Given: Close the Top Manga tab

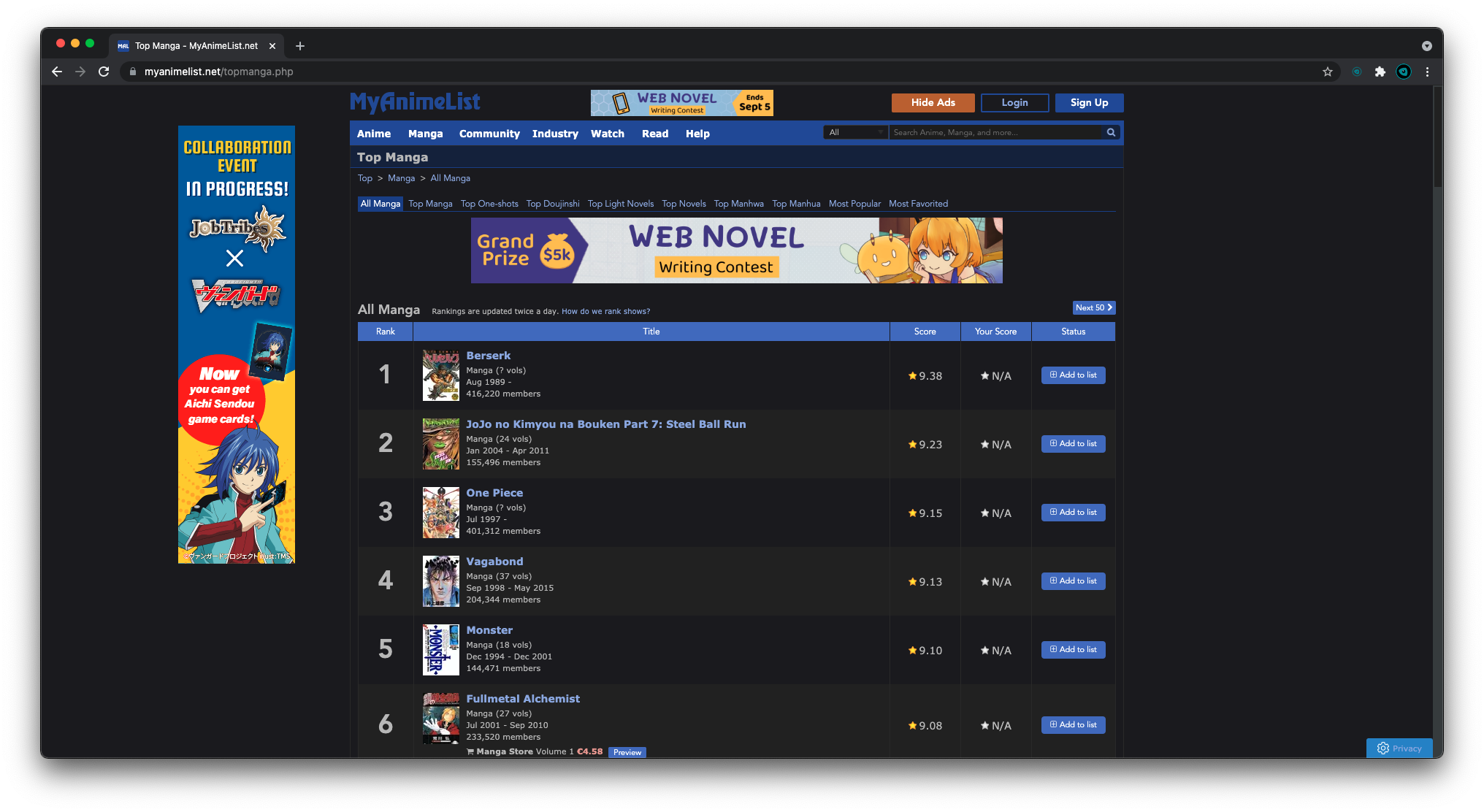Looking at the screenshot, I should (x=272, y=46).
